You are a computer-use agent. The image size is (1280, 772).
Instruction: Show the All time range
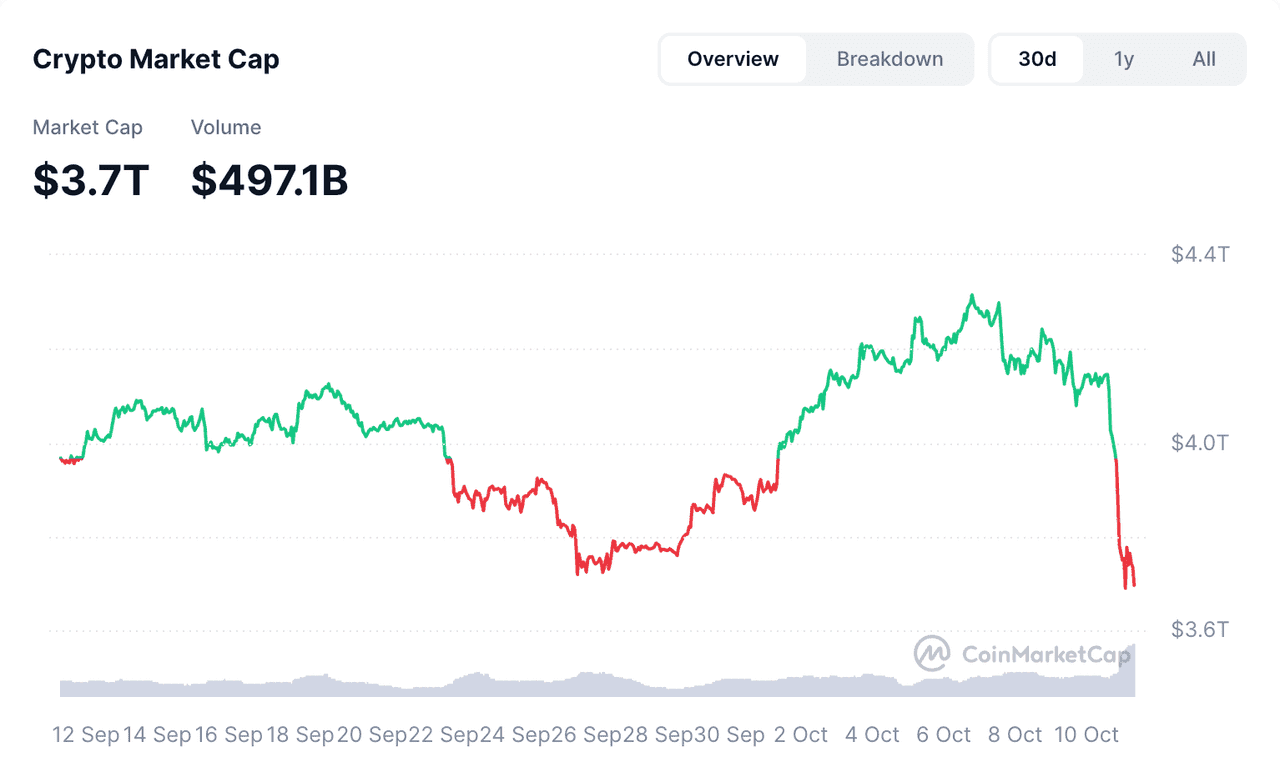coord(1204,59)
